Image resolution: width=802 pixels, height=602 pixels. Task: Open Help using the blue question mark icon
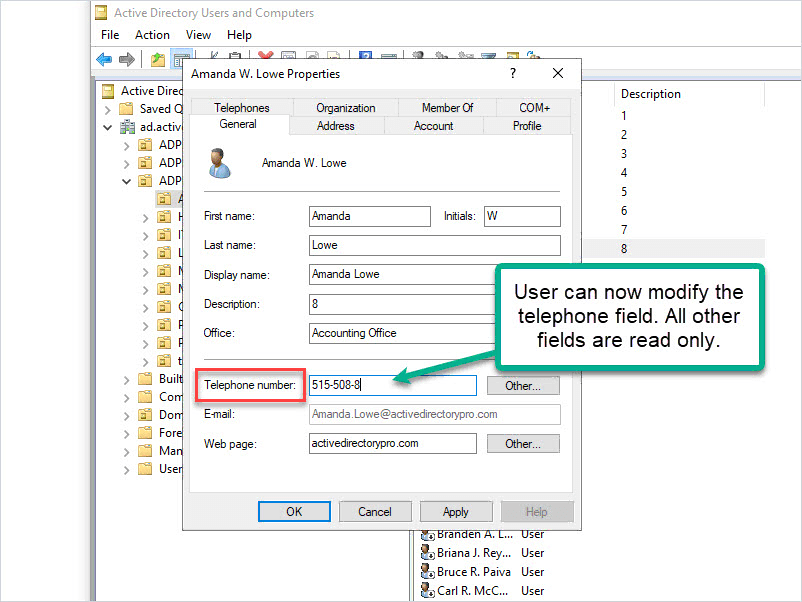point(365,53)
